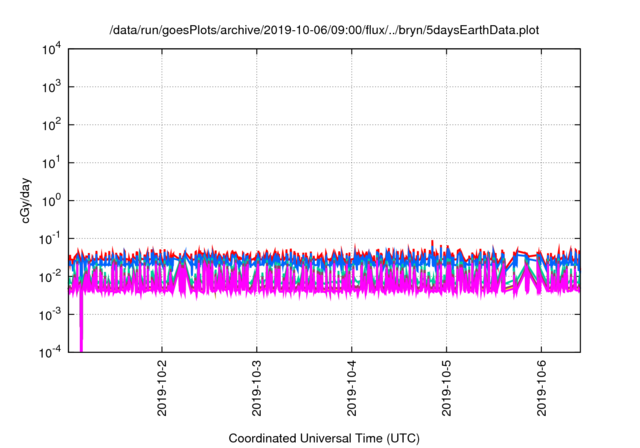
Task: Click the red peak near 2019-10-5
Action: point(432,243)
